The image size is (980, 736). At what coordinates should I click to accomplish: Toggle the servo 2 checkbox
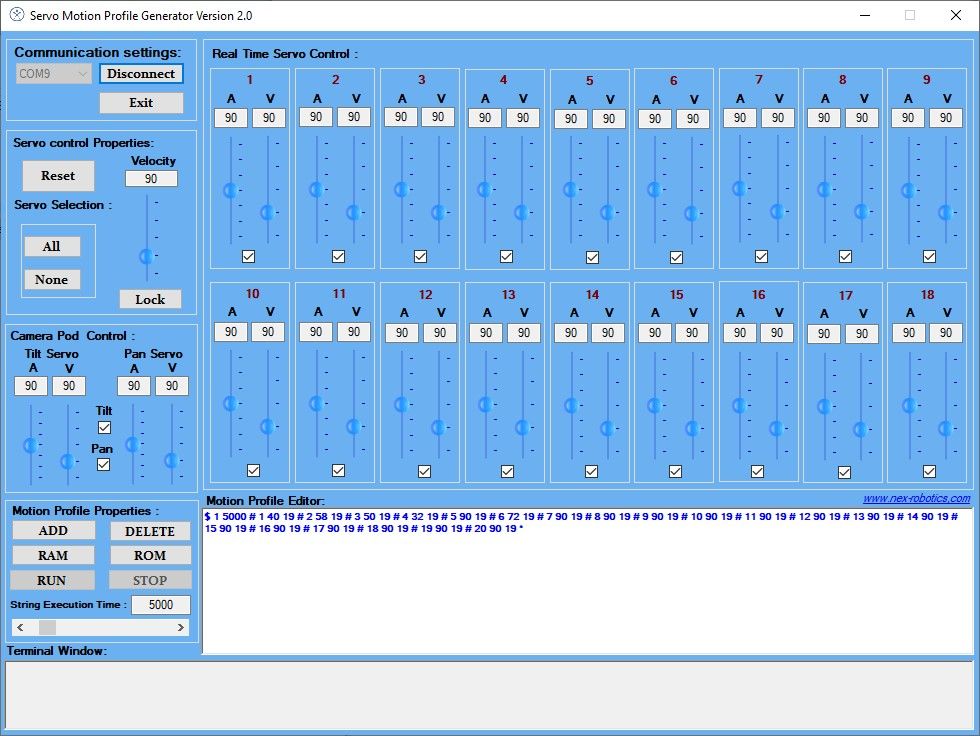338,256
